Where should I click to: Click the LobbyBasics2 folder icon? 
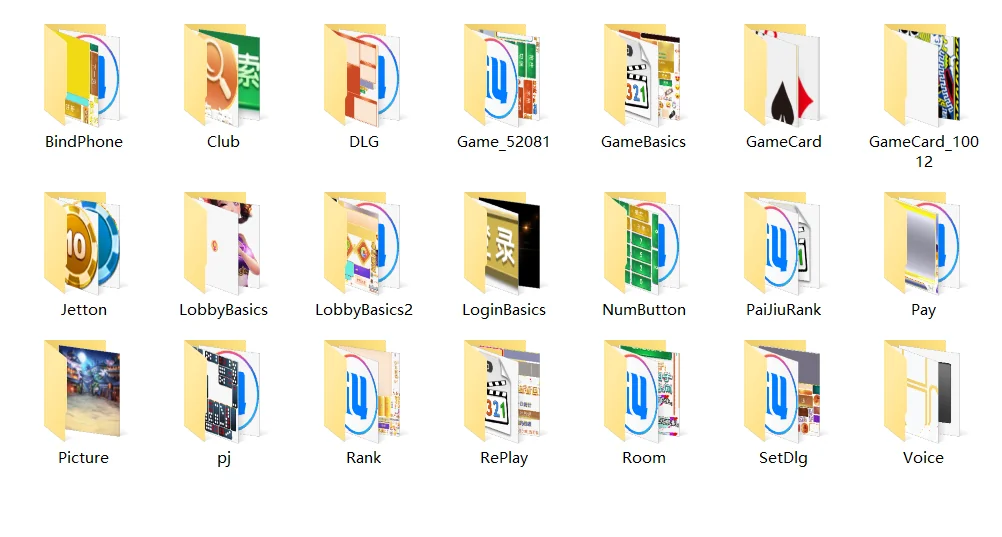[363, 243]
